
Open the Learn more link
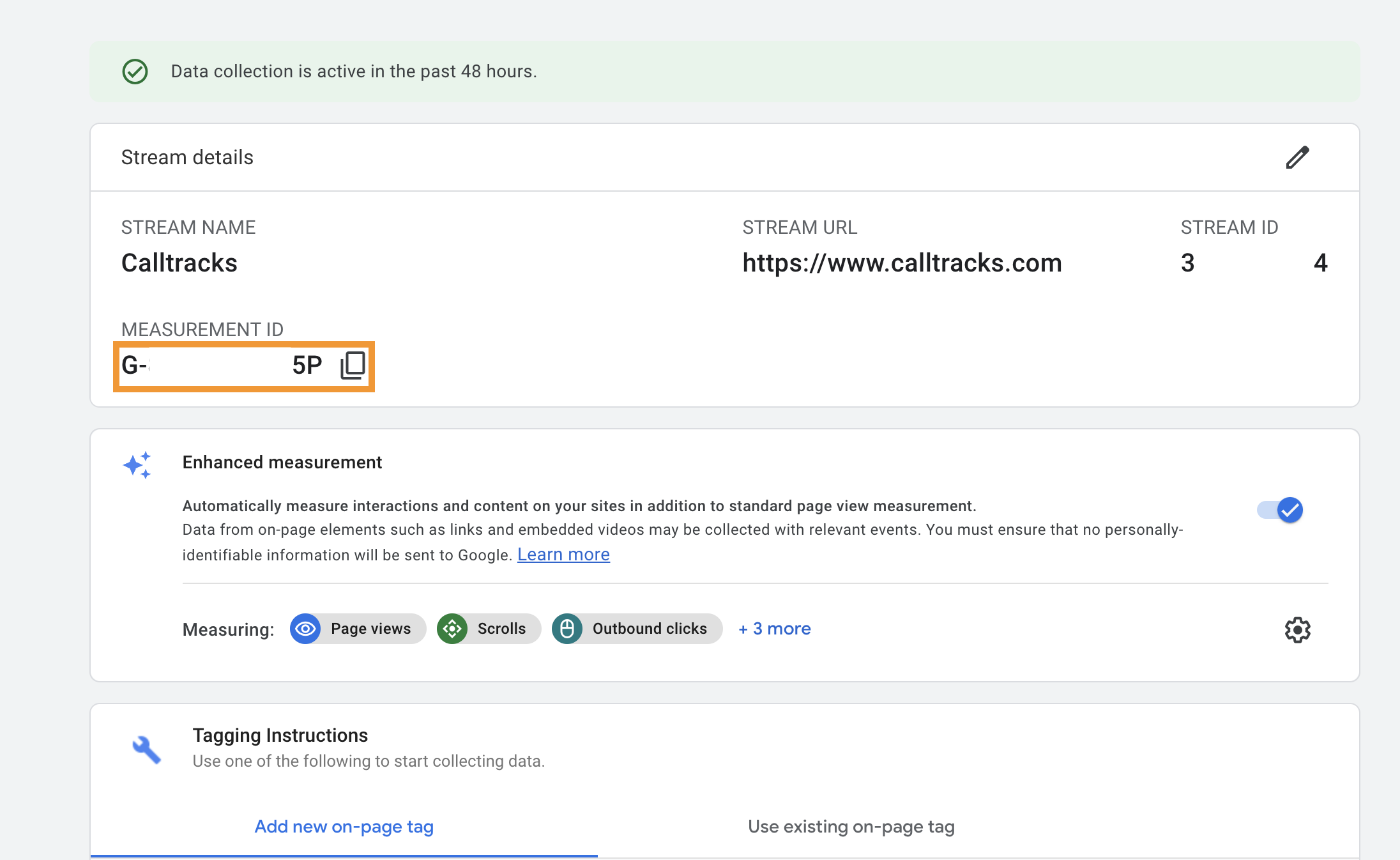click(563, 555)
